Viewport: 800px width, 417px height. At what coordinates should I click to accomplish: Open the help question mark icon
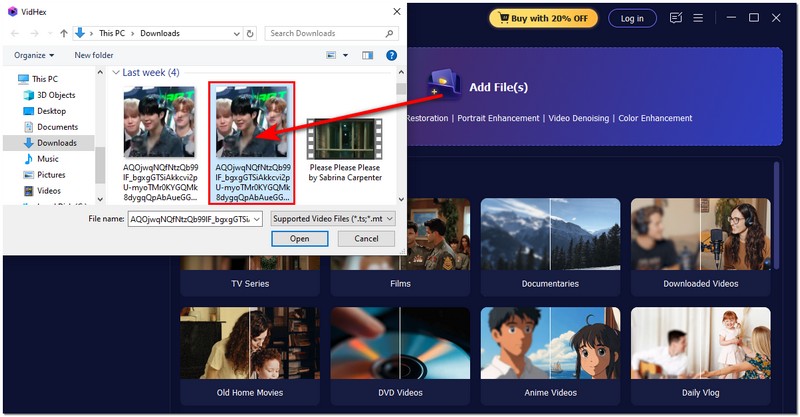pos(391,55)
